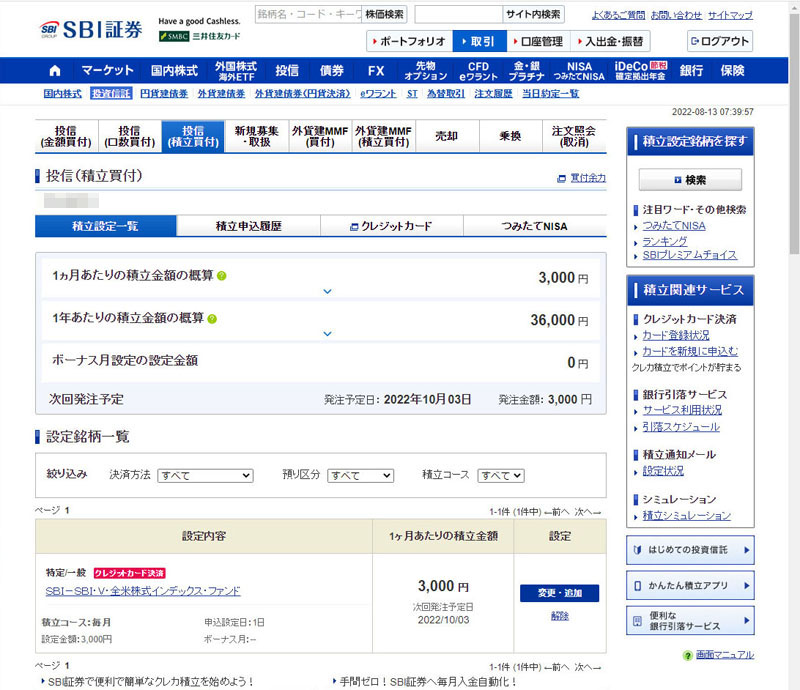Open 画面マニュアル help icon link
Viewport: 800px width, 690px height.
688,654
